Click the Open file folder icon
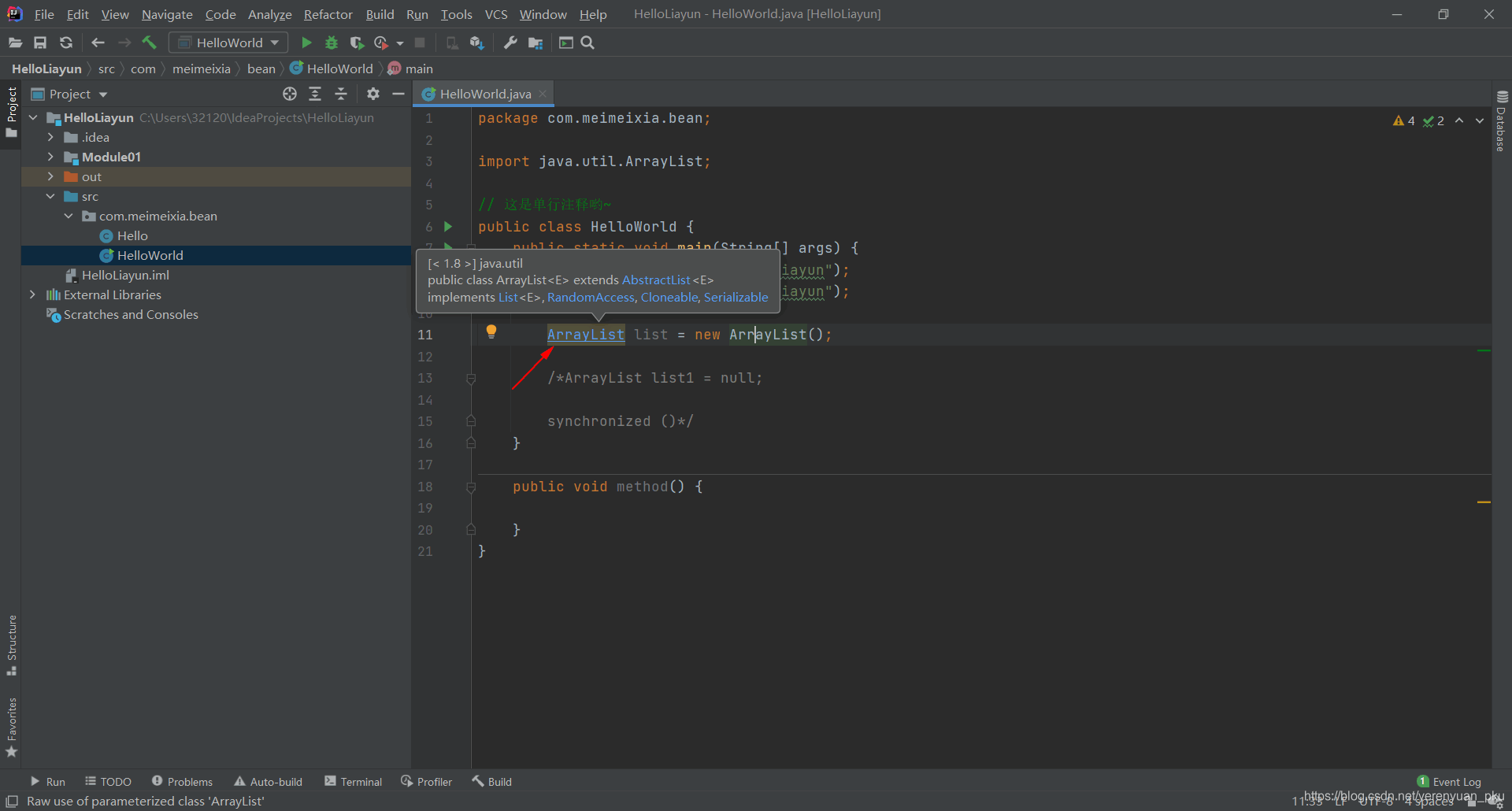The height and width of the screenshot is (811, 1512). (x=15, y=43)
